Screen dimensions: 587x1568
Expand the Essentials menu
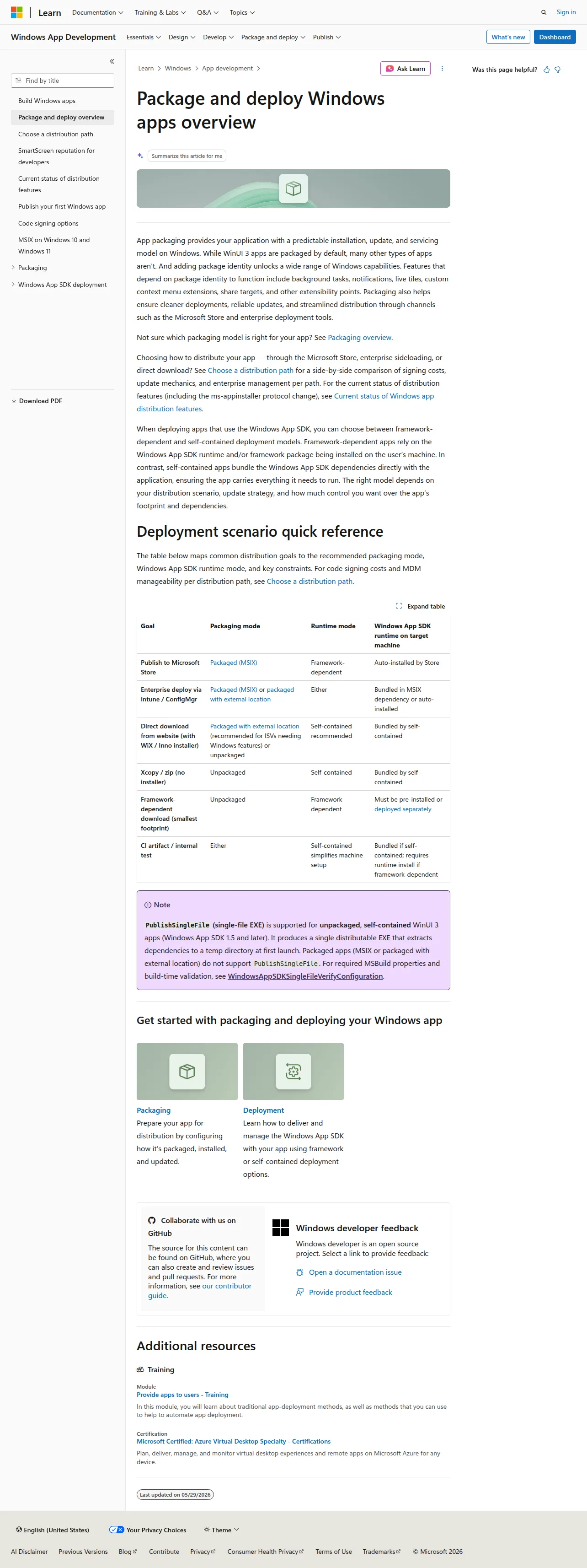[x=144, y=37]
